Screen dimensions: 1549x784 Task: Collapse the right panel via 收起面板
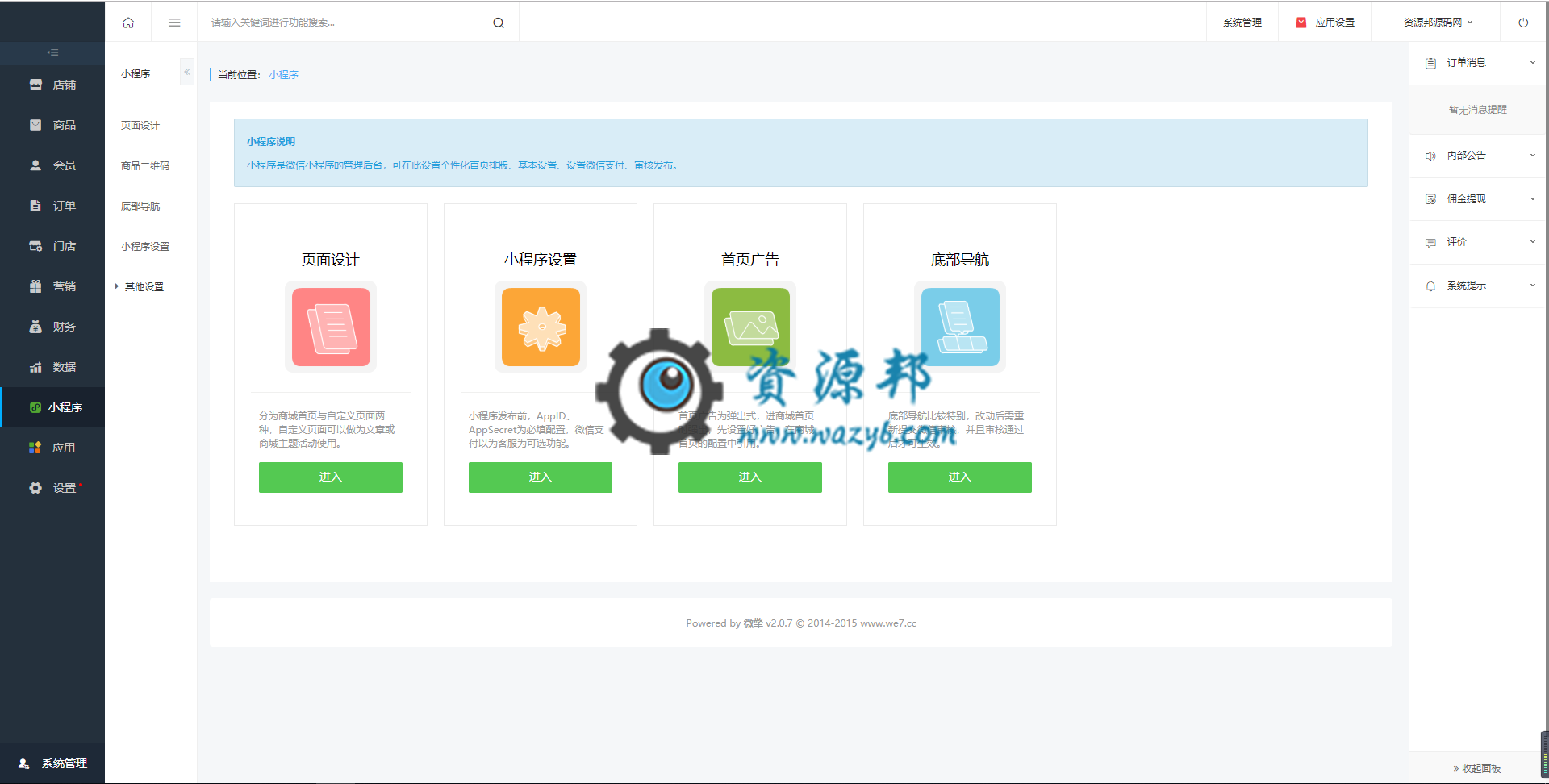(x=1477, y=768)
